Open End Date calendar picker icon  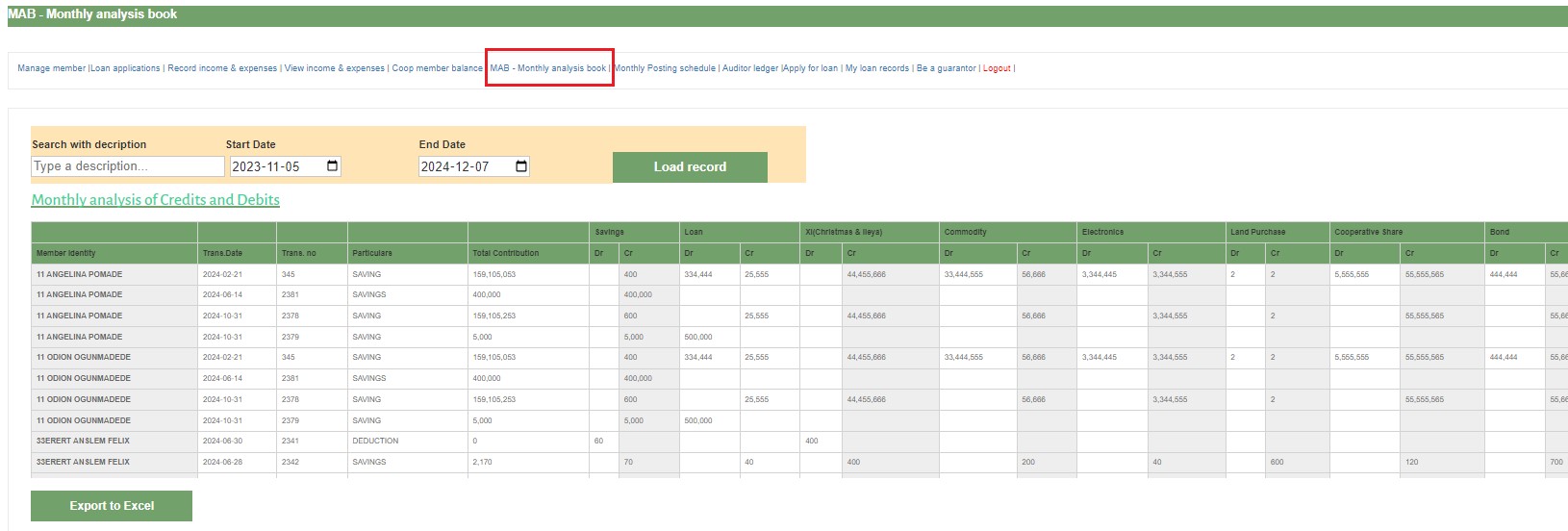pos(521,166)
